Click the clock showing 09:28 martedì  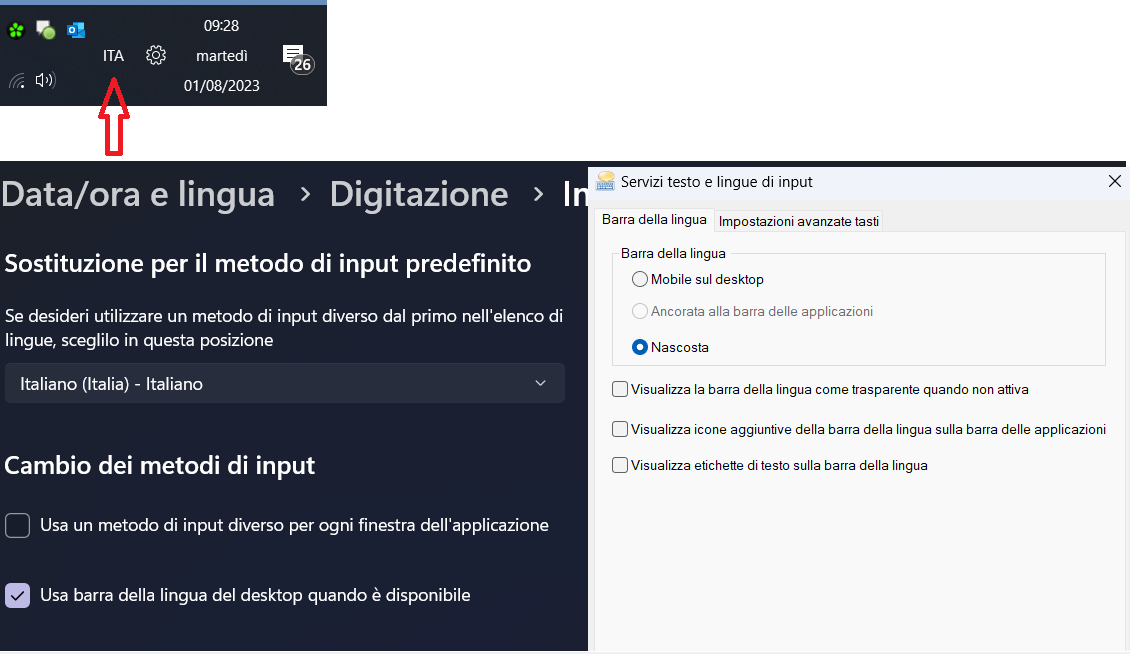tap(221, 56)
